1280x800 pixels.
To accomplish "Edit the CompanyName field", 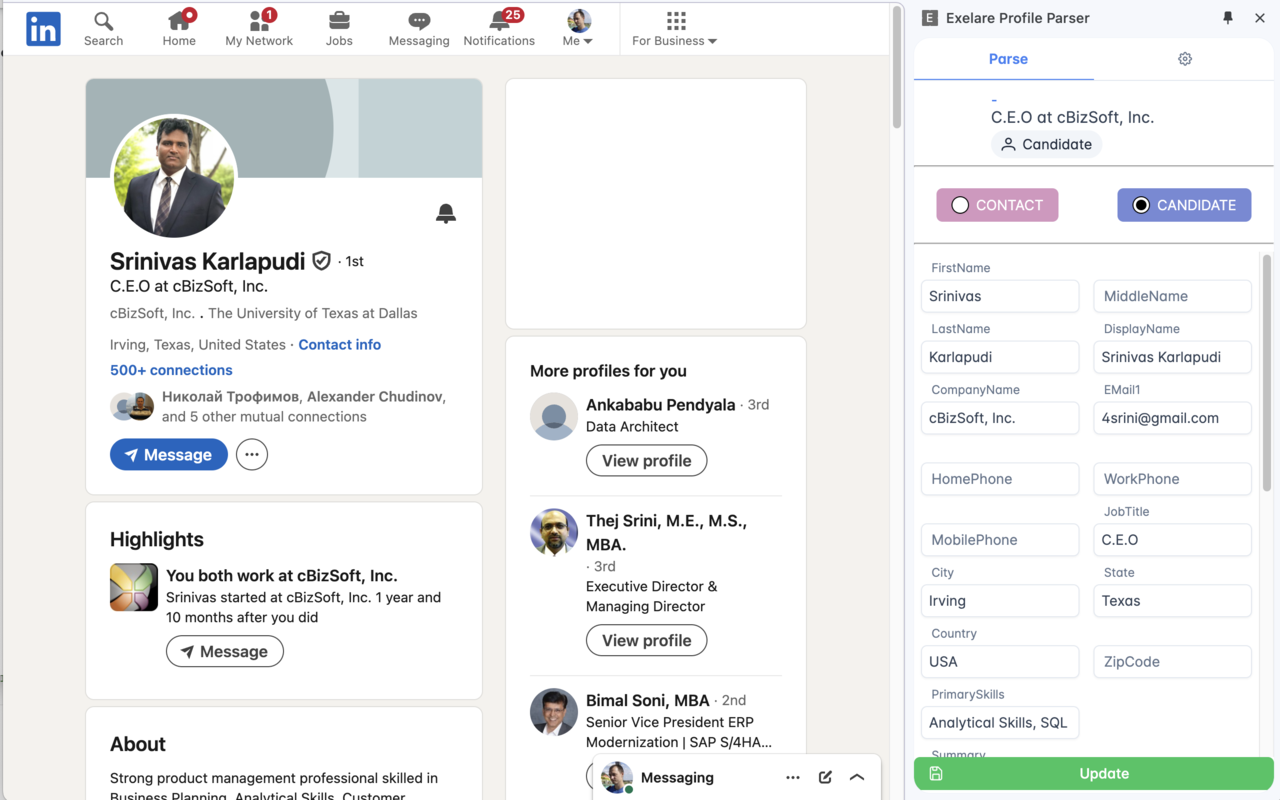I will (x=1000, y=418).
